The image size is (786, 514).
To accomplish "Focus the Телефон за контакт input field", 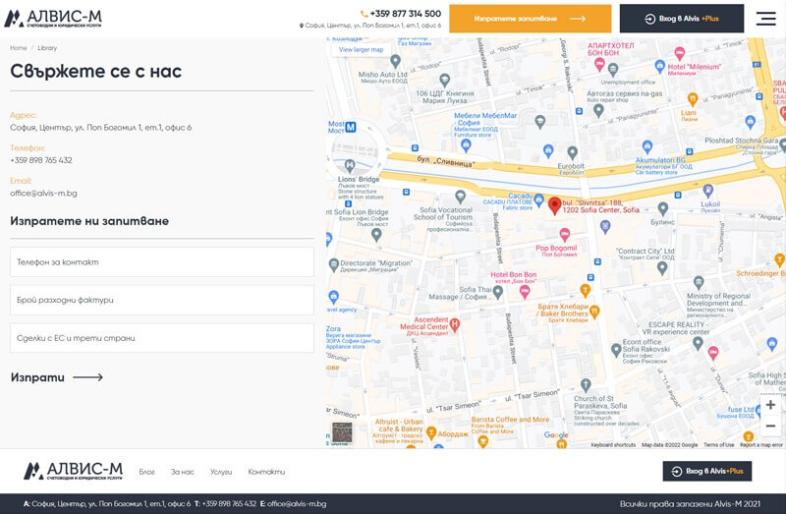I will (162, 262).
